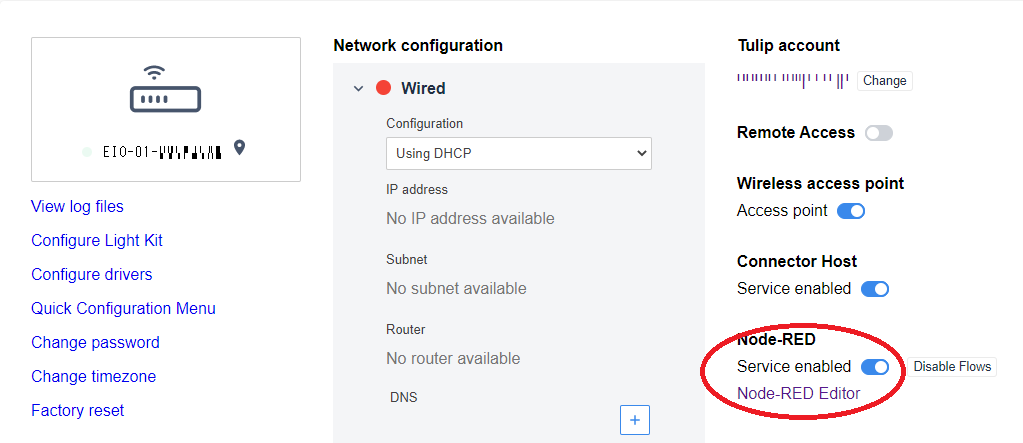The width and height of the screenshot is (1023, 443).
Task: Click the Change Tulip account button
Action: click(885, 81)
